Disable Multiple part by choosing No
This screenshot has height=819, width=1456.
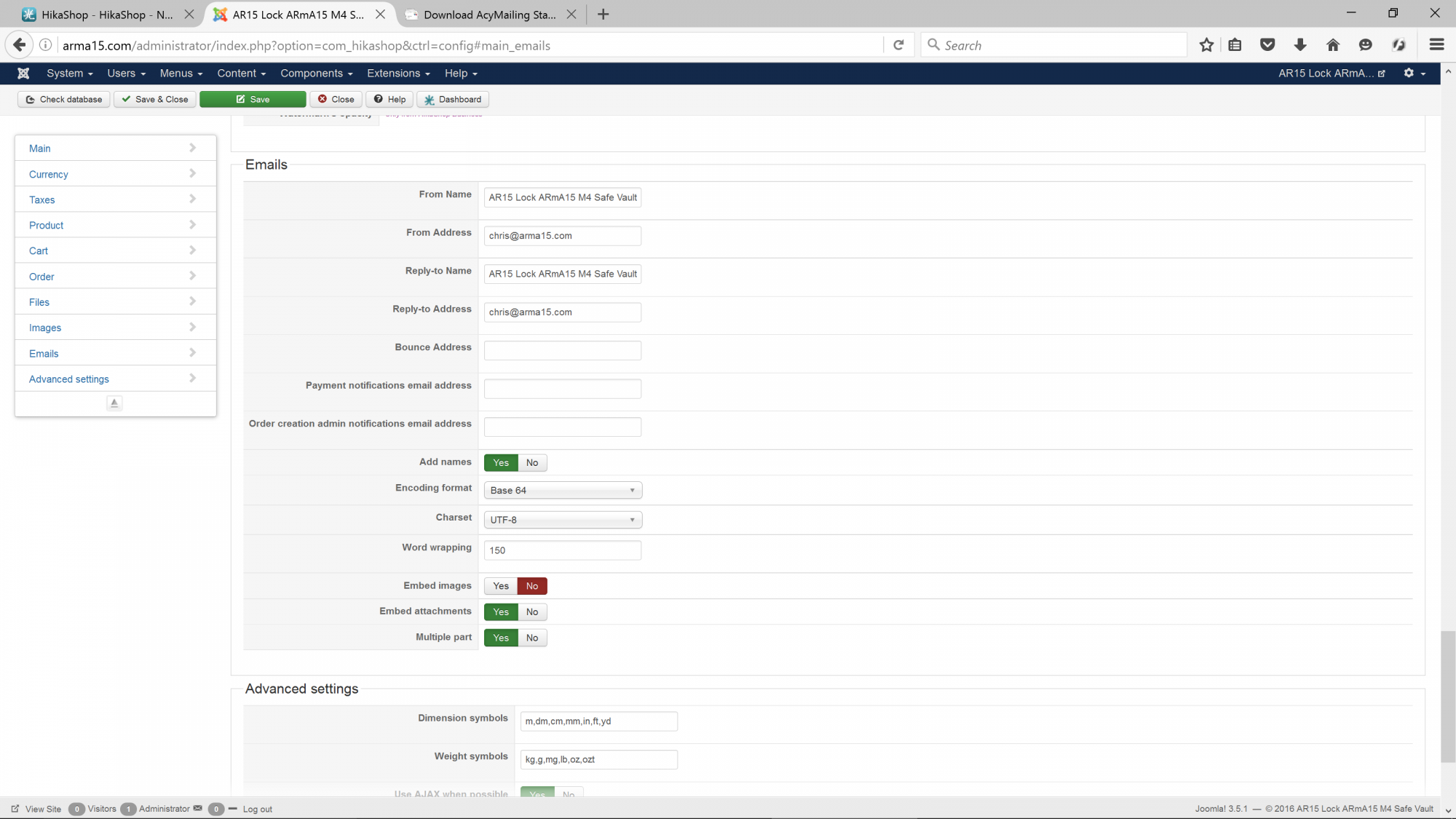pos(532,638)
